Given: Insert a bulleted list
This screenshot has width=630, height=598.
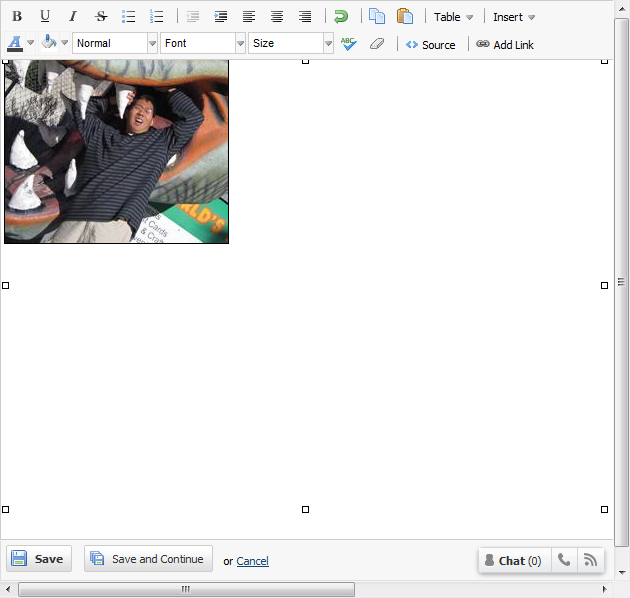Looking at the screenshot, I should [x=129, y=17].
